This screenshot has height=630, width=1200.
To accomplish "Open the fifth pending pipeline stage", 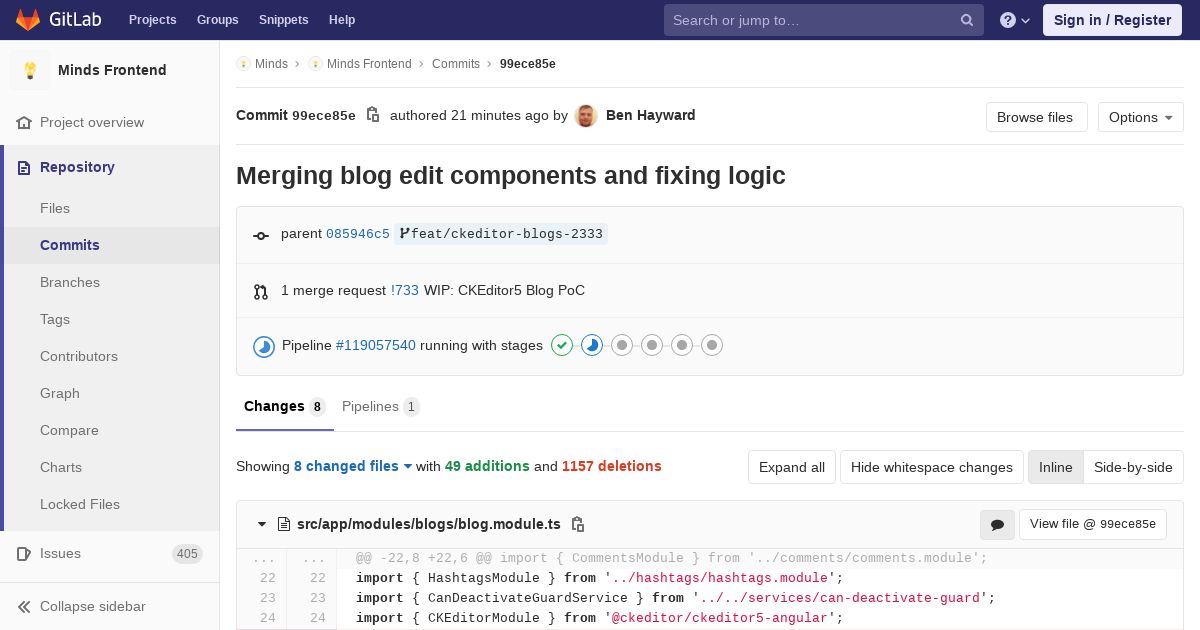I will tap(682, 345).
